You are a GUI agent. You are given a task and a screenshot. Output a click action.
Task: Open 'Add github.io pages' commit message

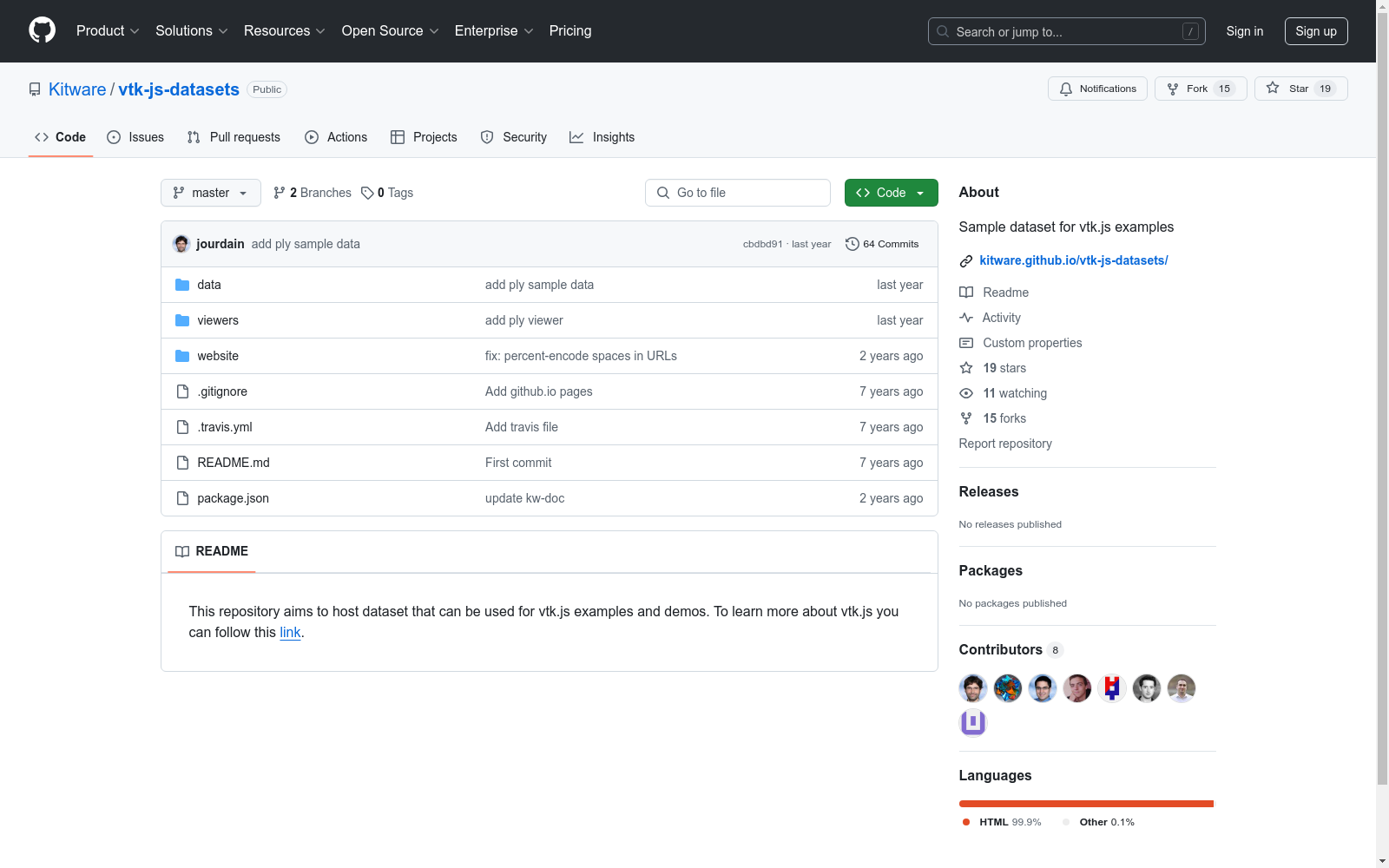(x=539, y=391)
